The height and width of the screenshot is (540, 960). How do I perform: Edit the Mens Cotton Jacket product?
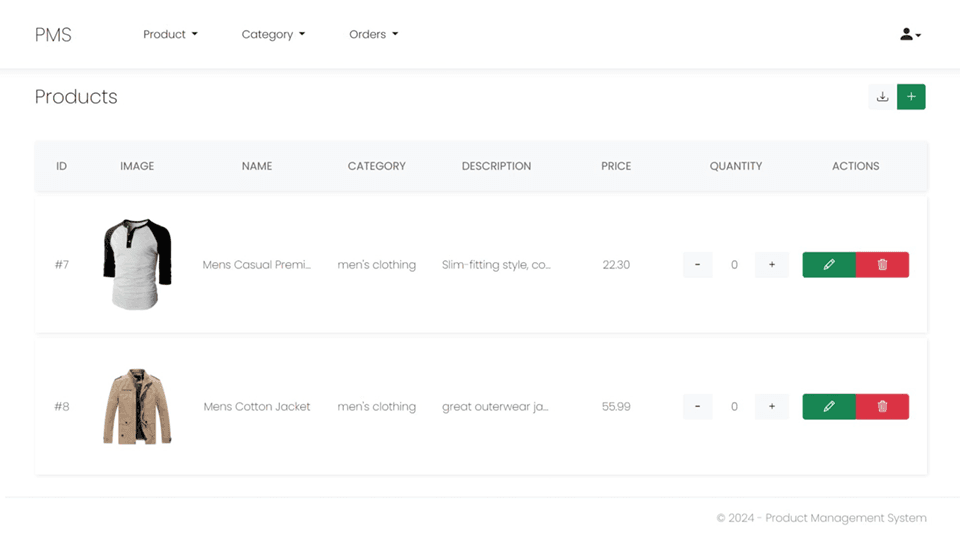click(x=829, y=407)
